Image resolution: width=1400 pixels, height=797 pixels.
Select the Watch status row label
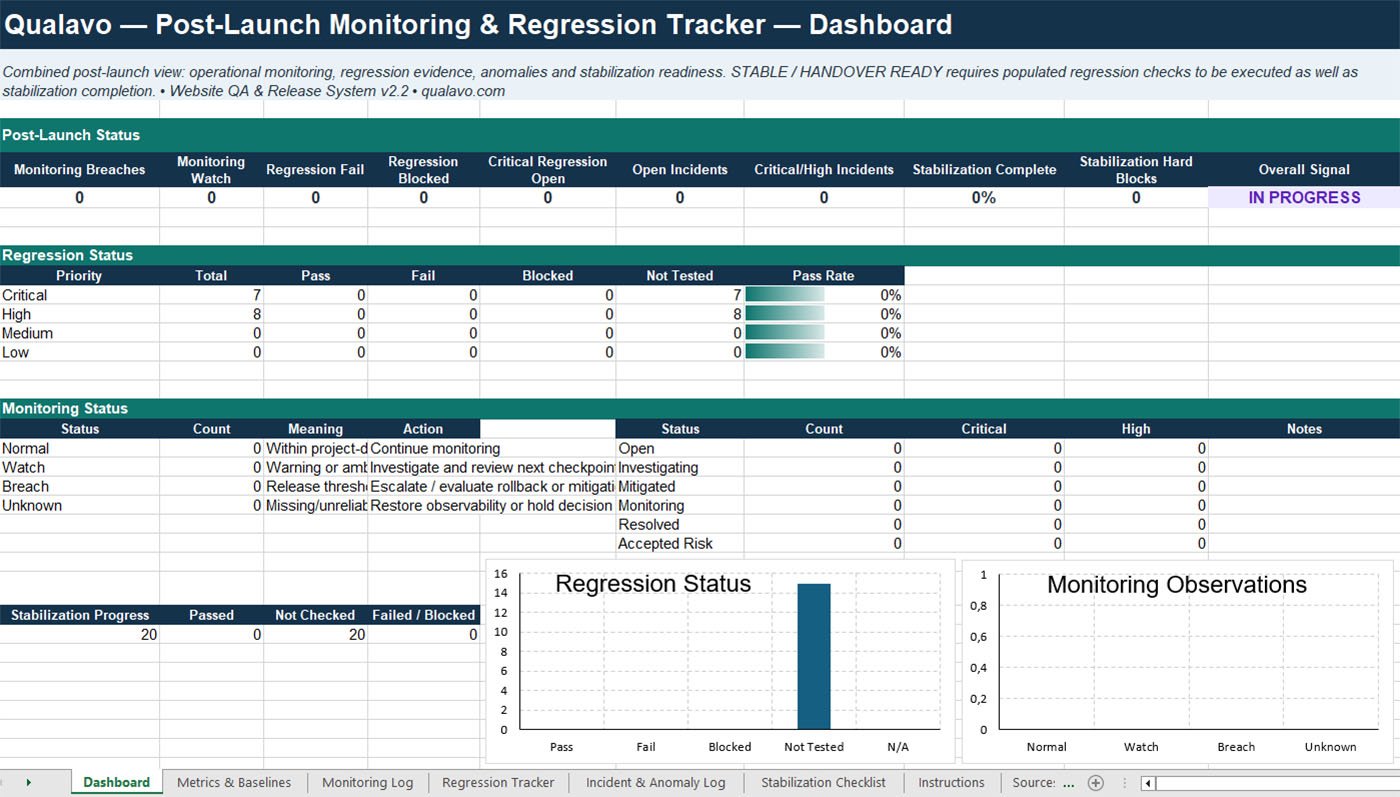pos(80,468)
